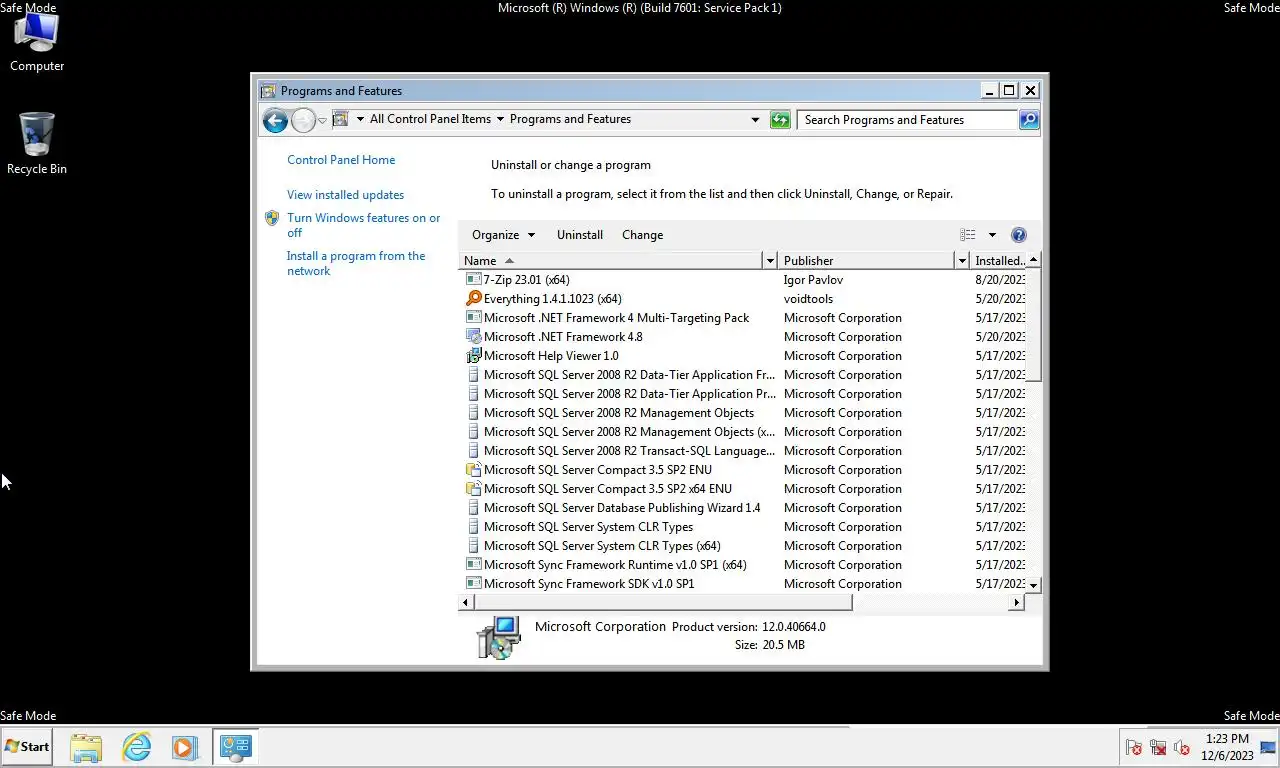The width and height of the screenshot is (1280, 768).
Task: Click the Change your view icon
Action: coord(968,235)
